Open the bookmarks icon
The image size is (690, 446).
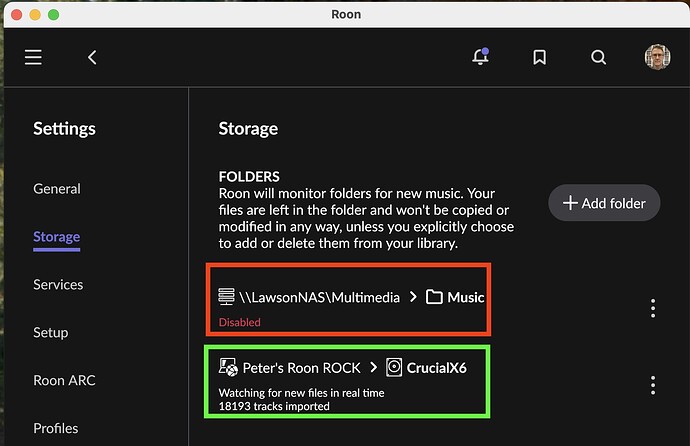(540, 57)
